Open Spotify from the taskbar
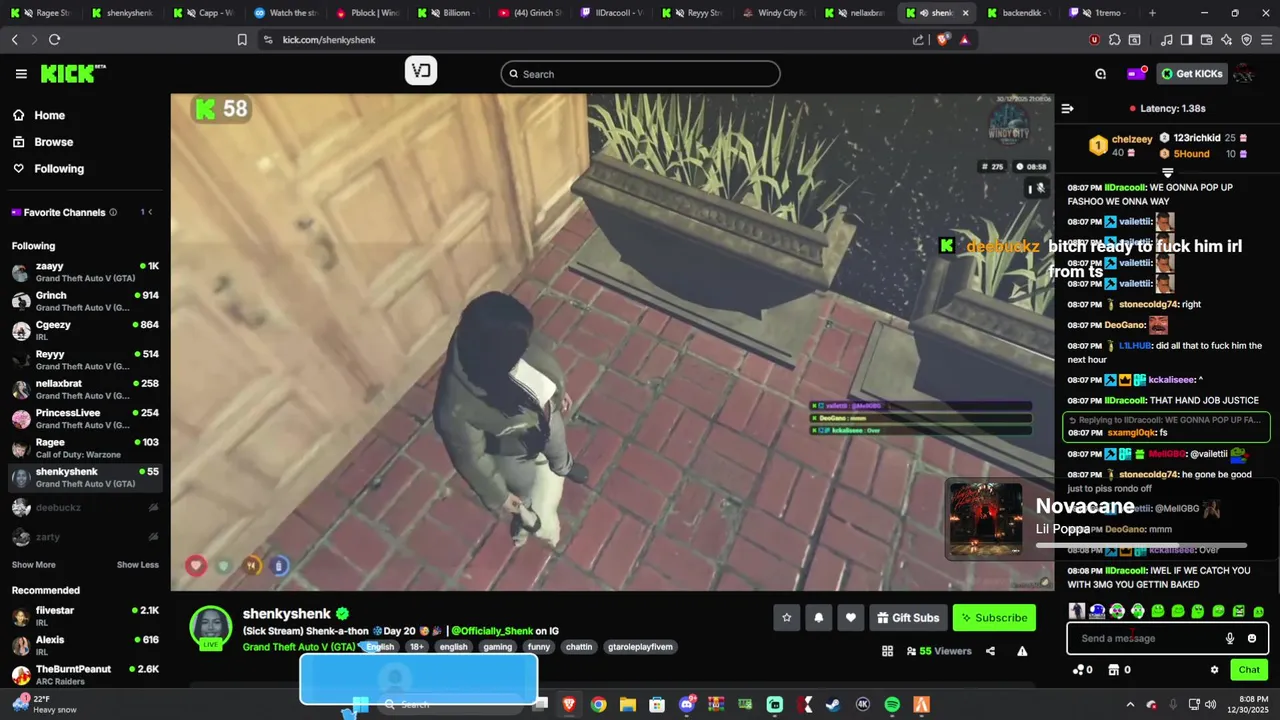This screenshot has height=720, width=1280. 892,704
